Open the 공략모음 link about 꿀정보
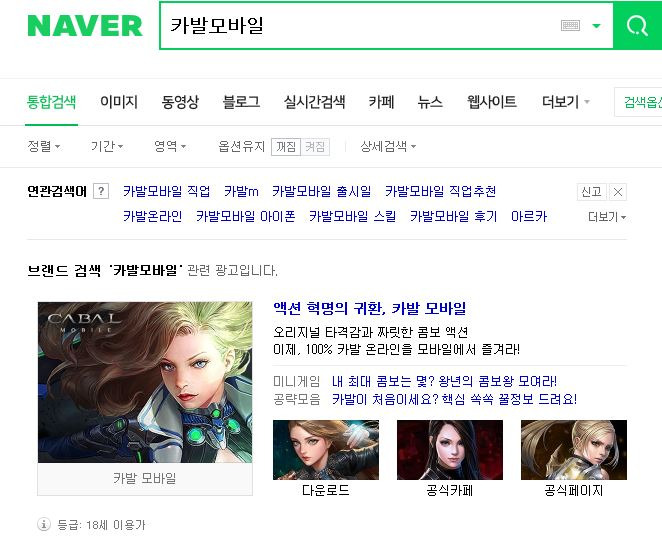662x548 pixels. click(454, 399)
